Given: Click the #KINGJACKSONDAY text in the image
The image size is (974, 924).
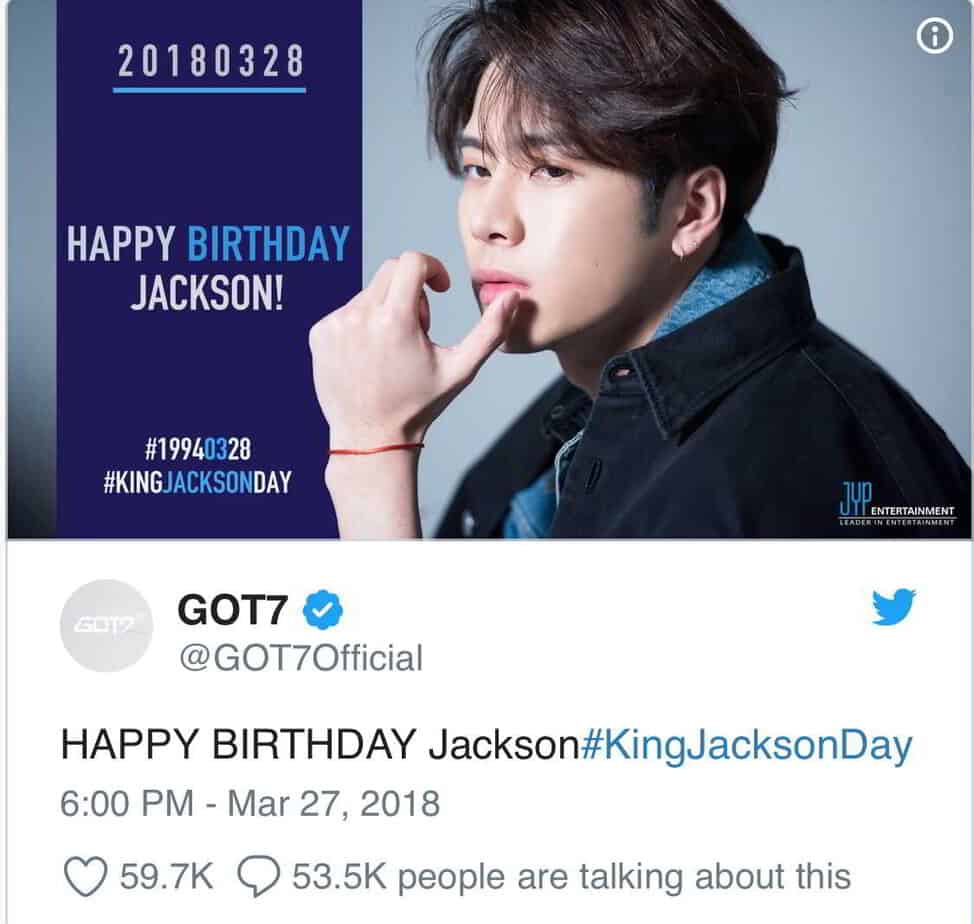Looking at the screenshot, I should click(x=198, y=482).
